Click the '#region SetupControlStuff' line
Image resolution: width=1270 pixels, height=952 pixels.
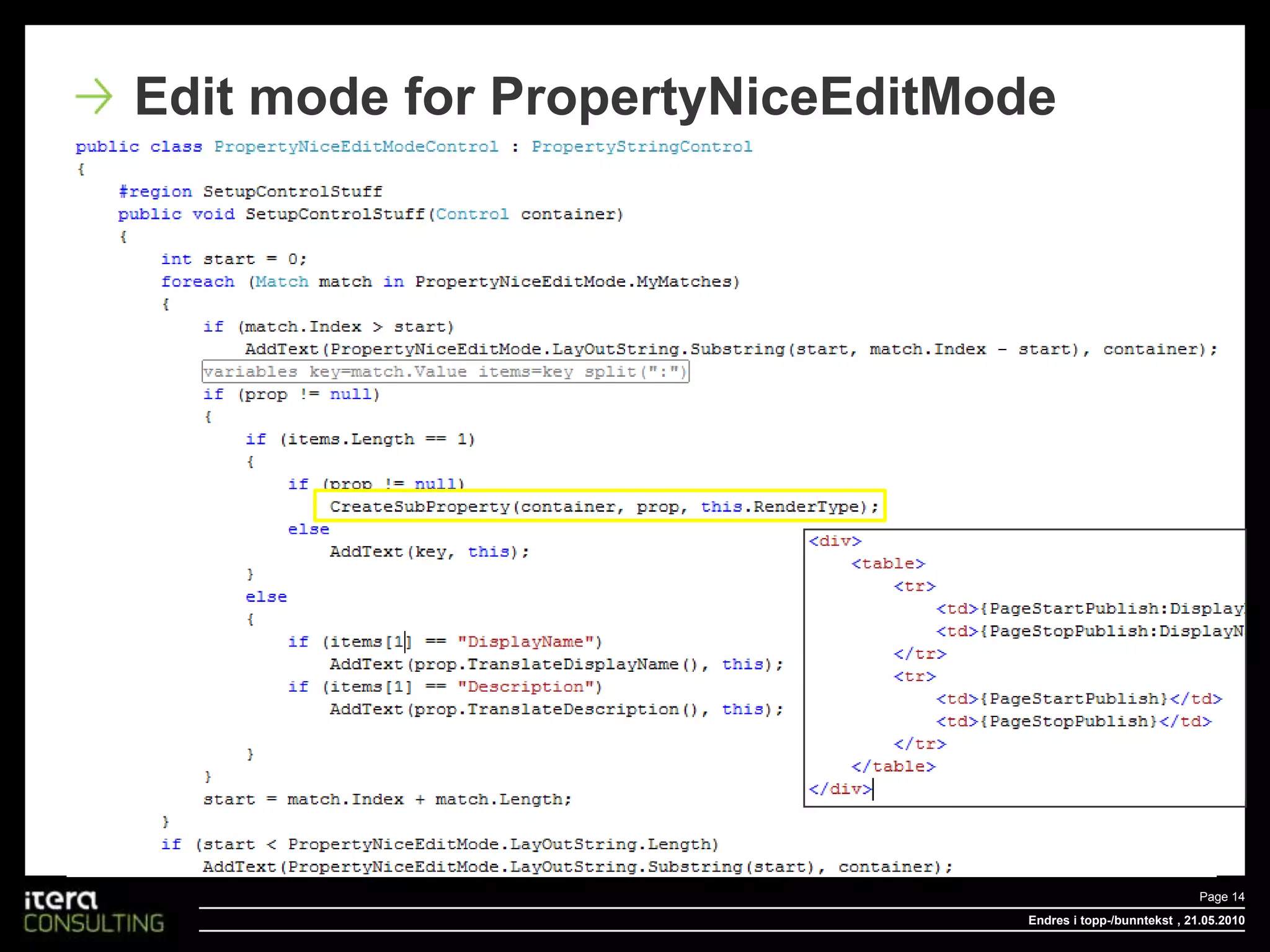[x=251, y=192]
